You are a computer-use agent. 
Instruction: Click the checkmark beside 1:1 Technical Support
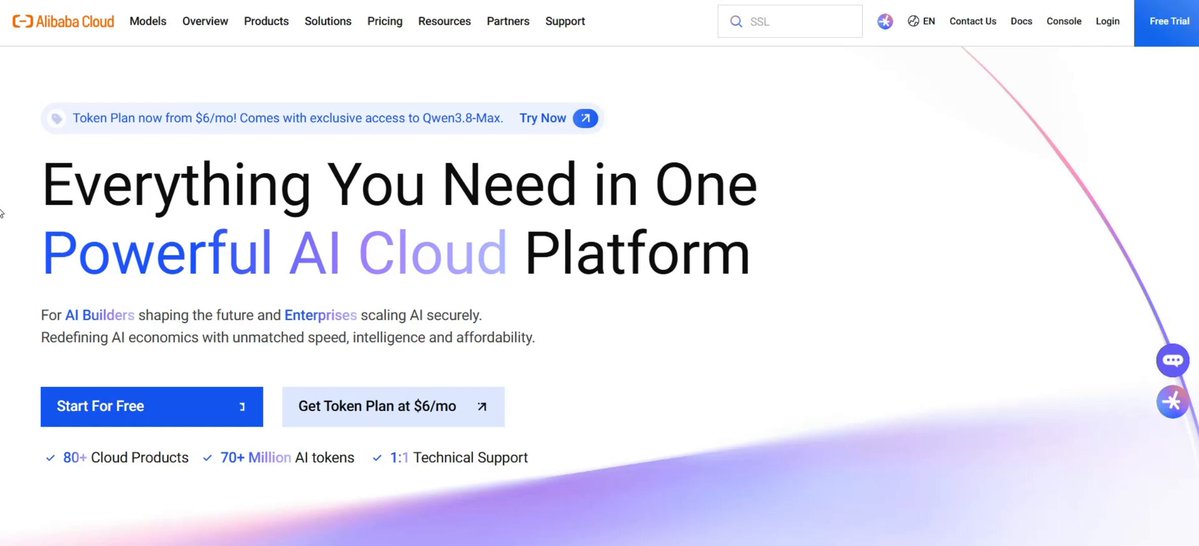click(377, 458)
